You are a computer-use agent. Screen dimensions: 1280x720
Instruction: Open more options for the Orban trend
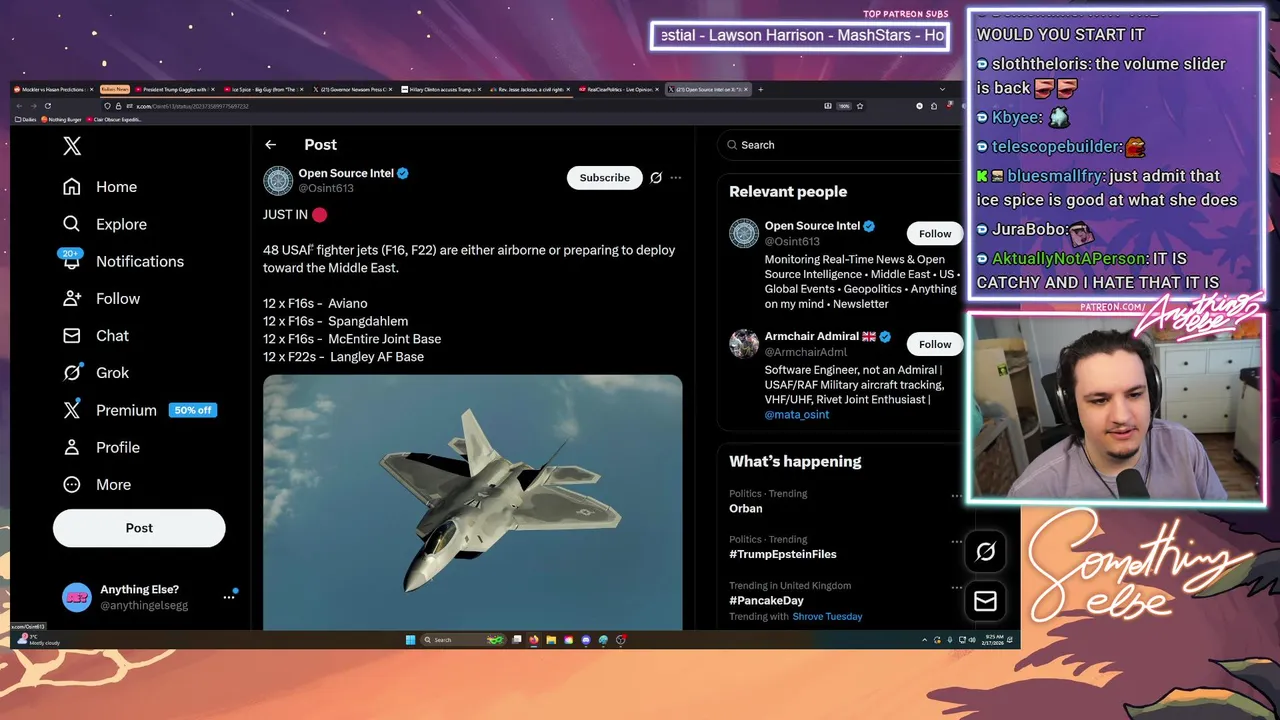[x=956, y=495]
